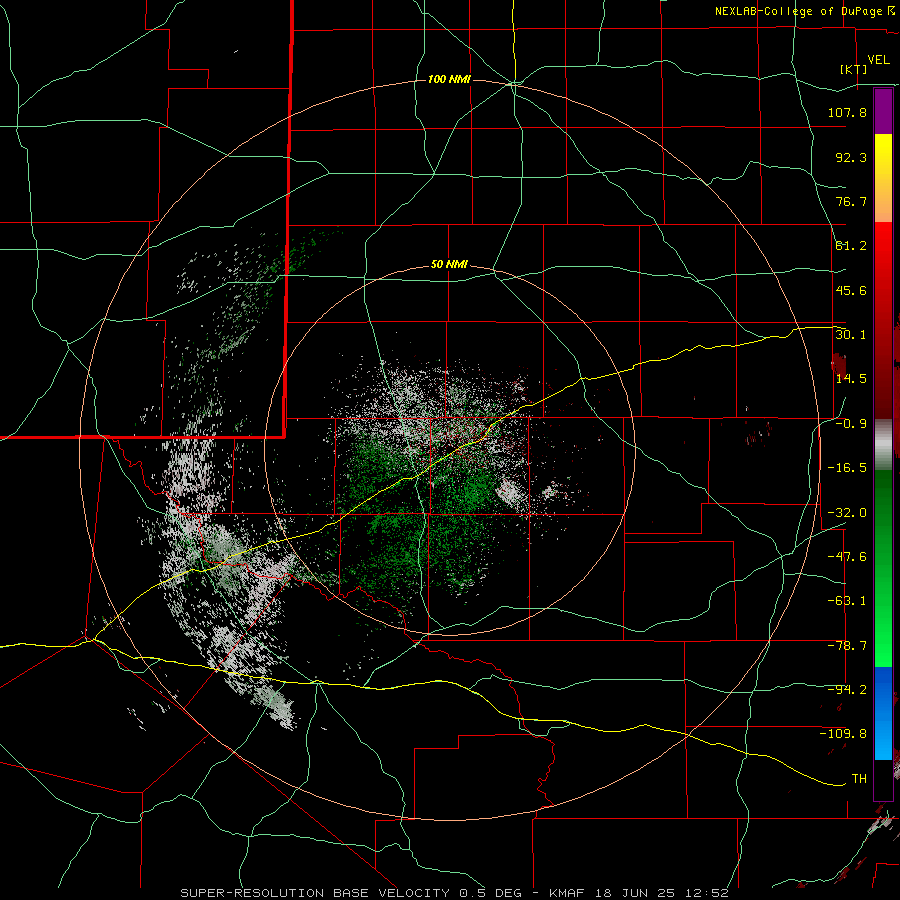Click the -47.6 velocity scale value

pyautogui.click(x=847, y=557)
